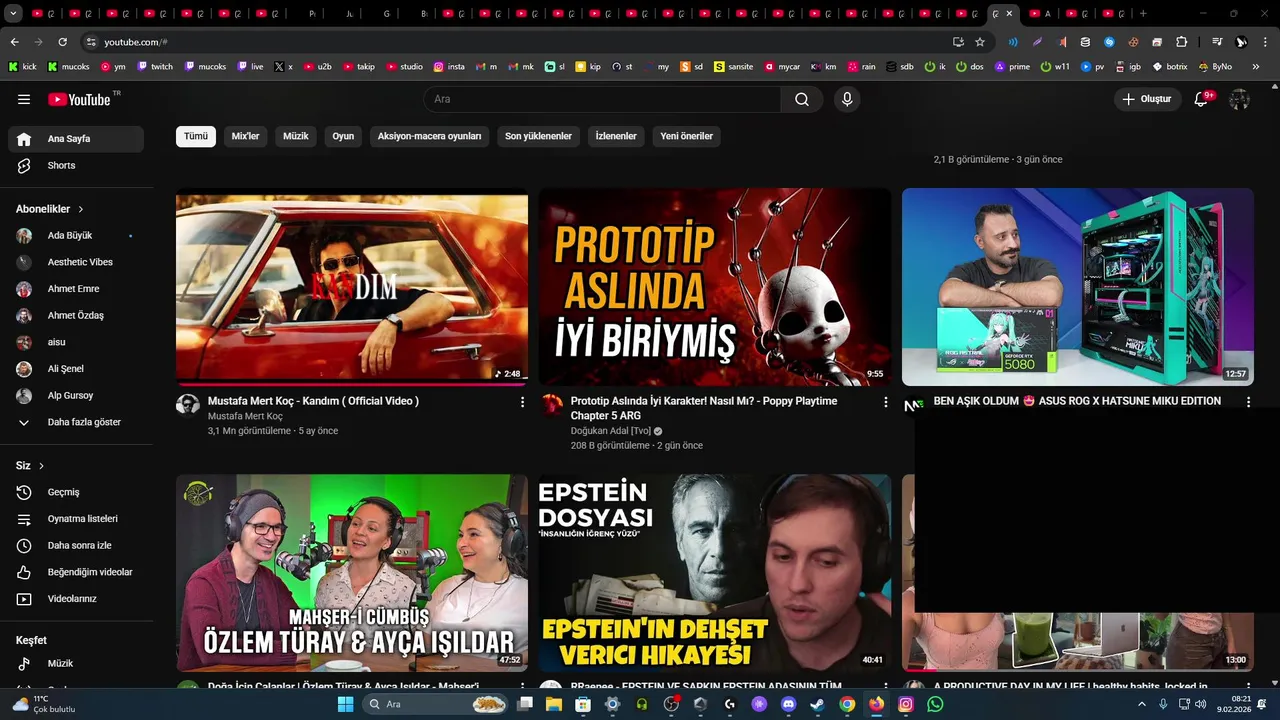Open Videolarınız in sidebar
Viewport: 1280px width, 720px height.
point(76,599)
